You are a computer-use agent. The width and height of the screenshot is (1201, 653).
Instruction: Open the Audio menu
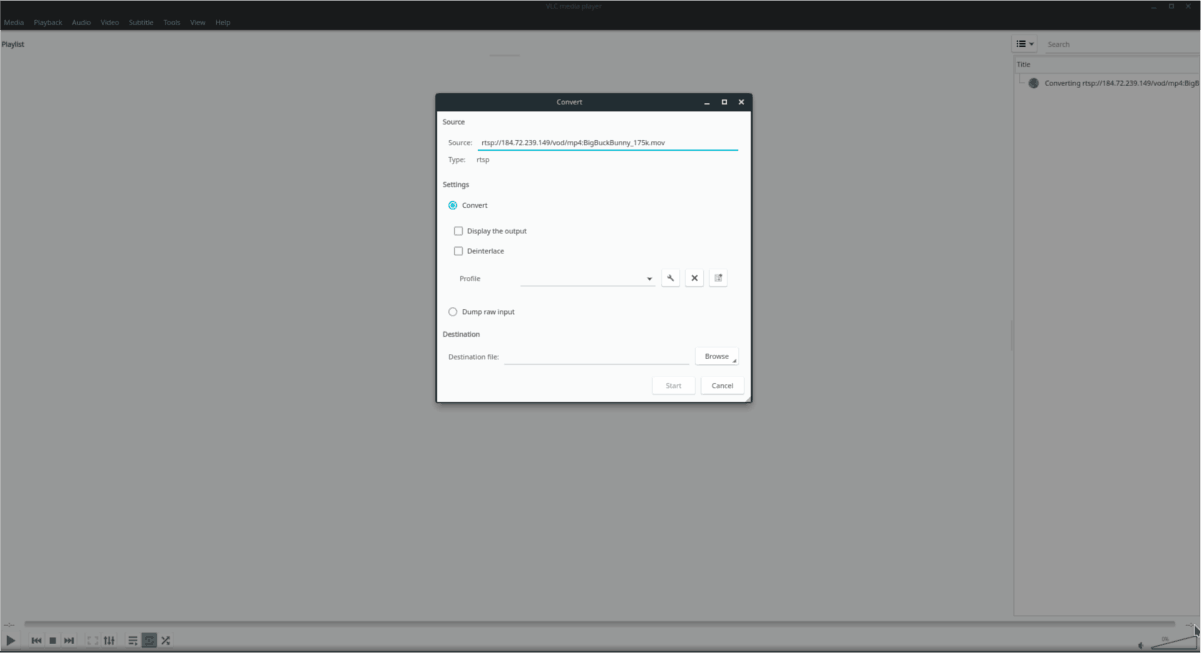pos(81,22)
